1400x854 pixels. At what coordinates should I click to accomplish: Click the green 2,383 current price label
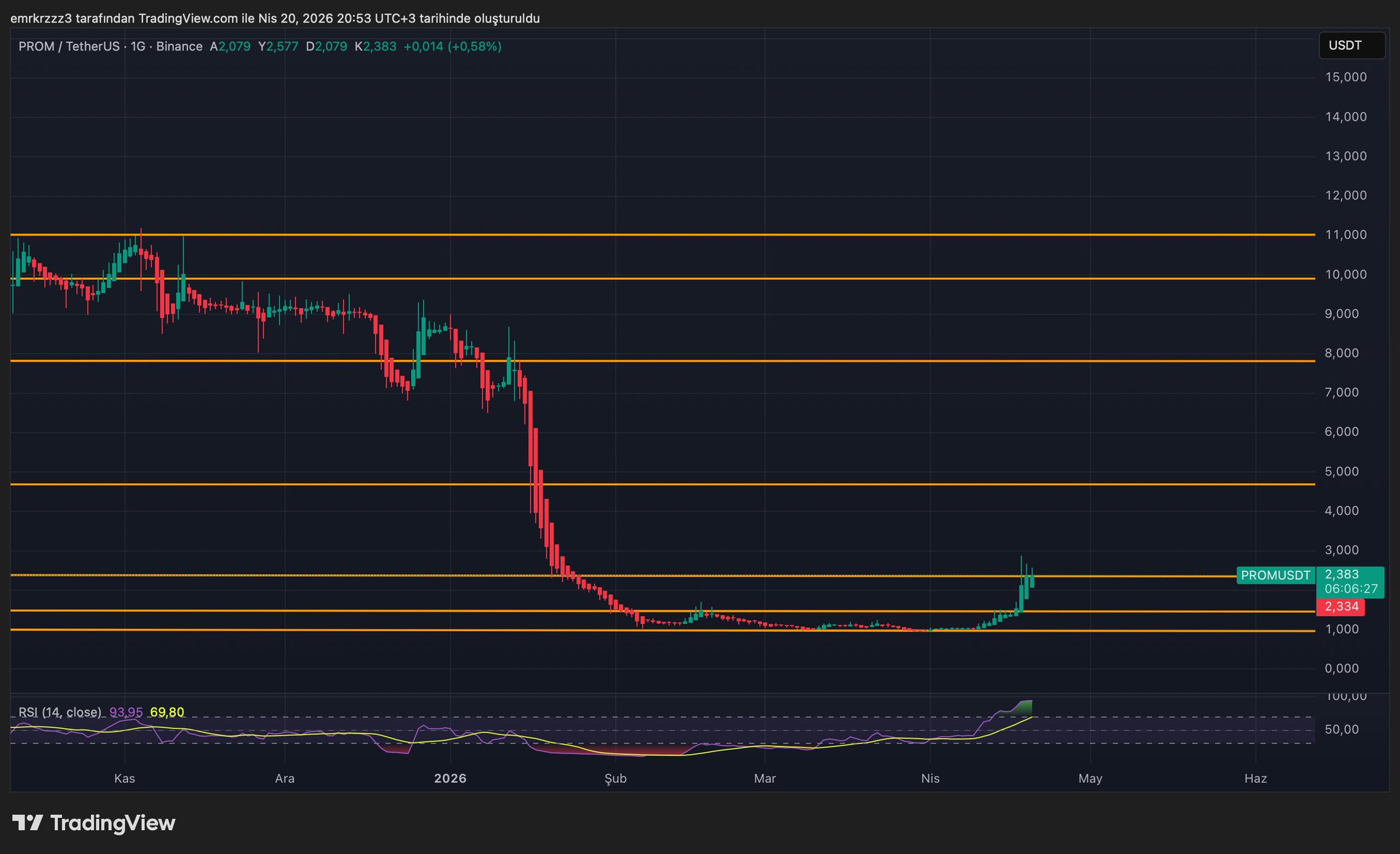coord(1343,575)
